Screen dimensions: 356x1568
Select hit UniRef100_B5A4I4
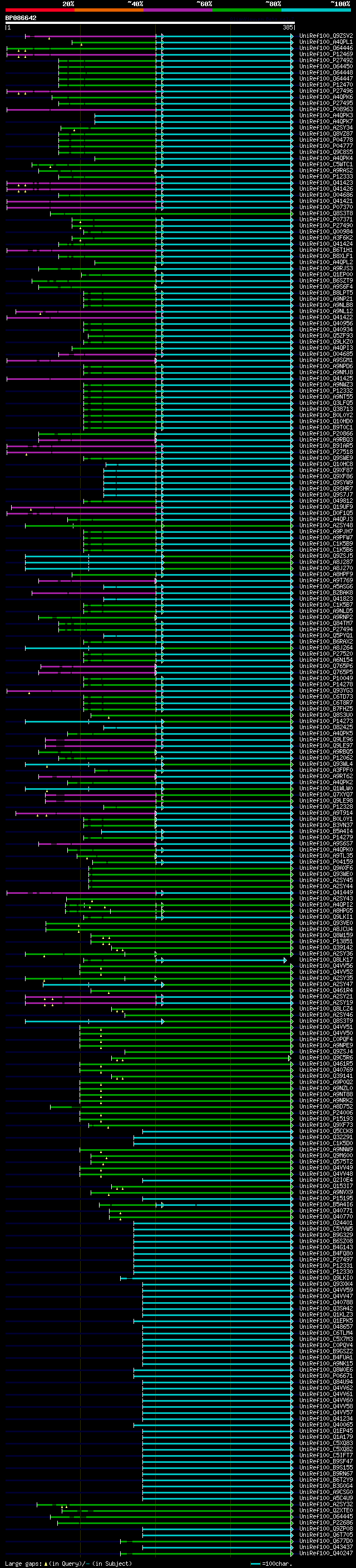[x=326, y=832]
